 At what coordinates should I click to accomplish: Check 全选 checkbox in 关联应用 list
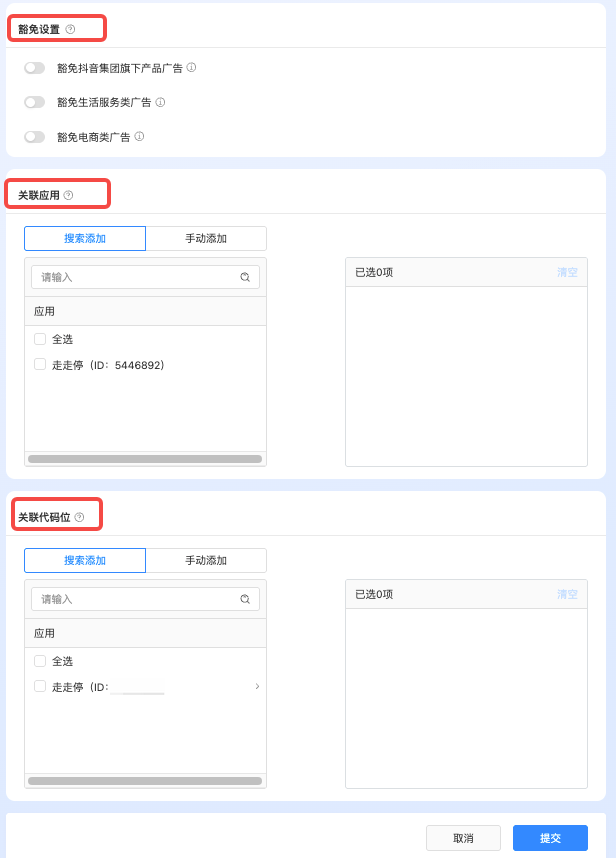point(40,339)
